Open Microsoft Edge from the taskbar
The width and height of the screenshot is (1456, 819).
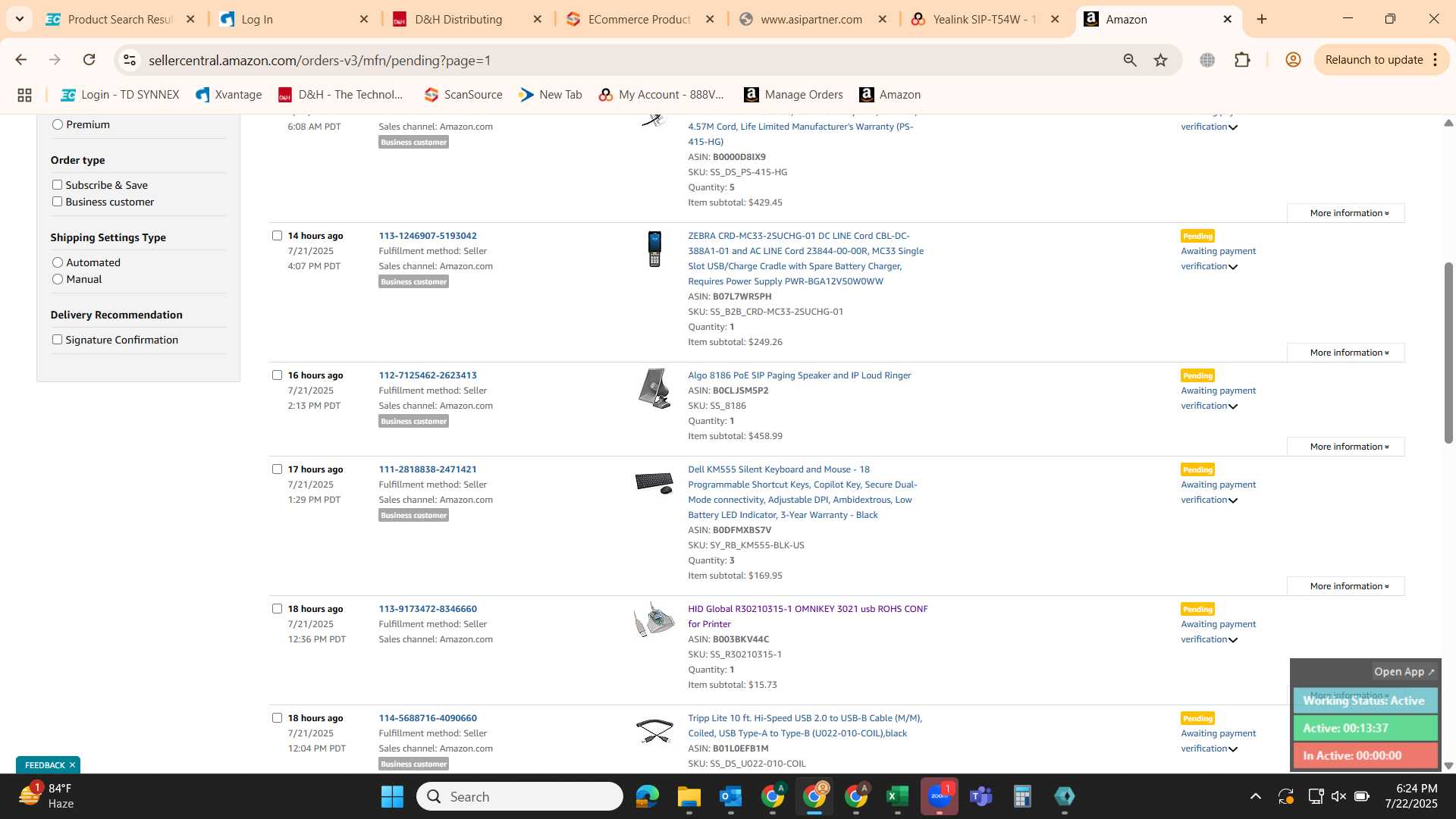pos(647,796)
